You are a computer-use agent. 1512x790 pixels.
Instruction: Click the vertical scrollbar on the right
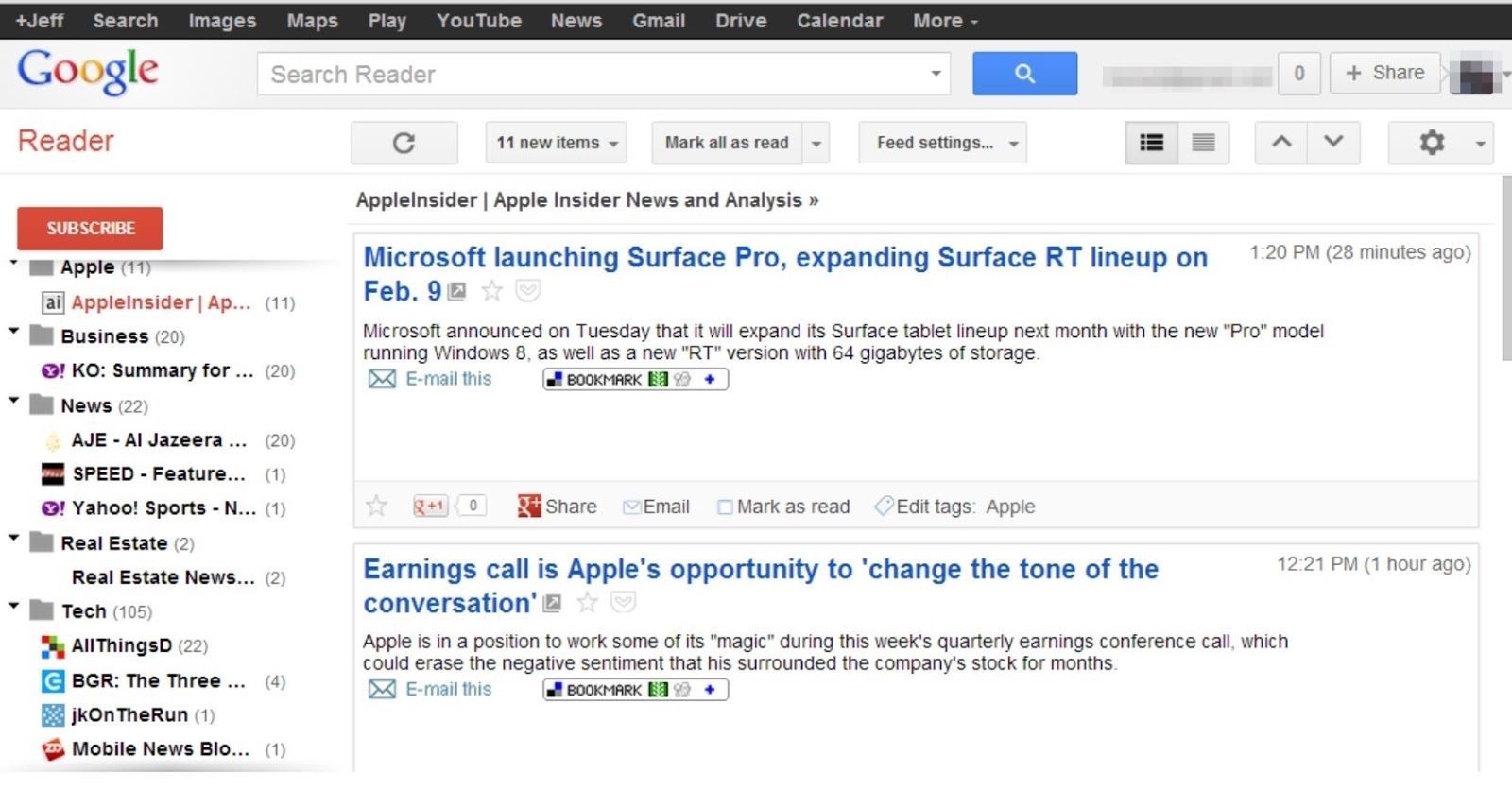point(1505,268)
